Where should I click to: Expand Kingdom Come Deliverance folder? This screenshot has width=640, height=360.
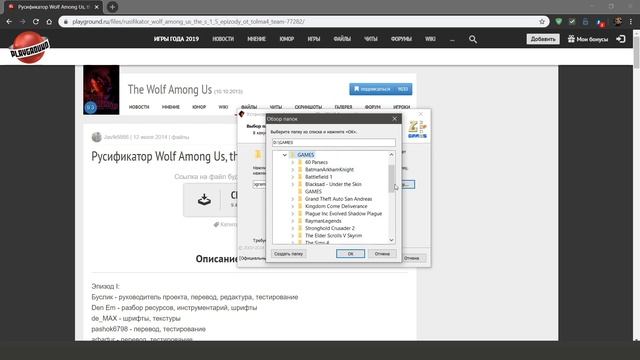(x=293, y=207)
